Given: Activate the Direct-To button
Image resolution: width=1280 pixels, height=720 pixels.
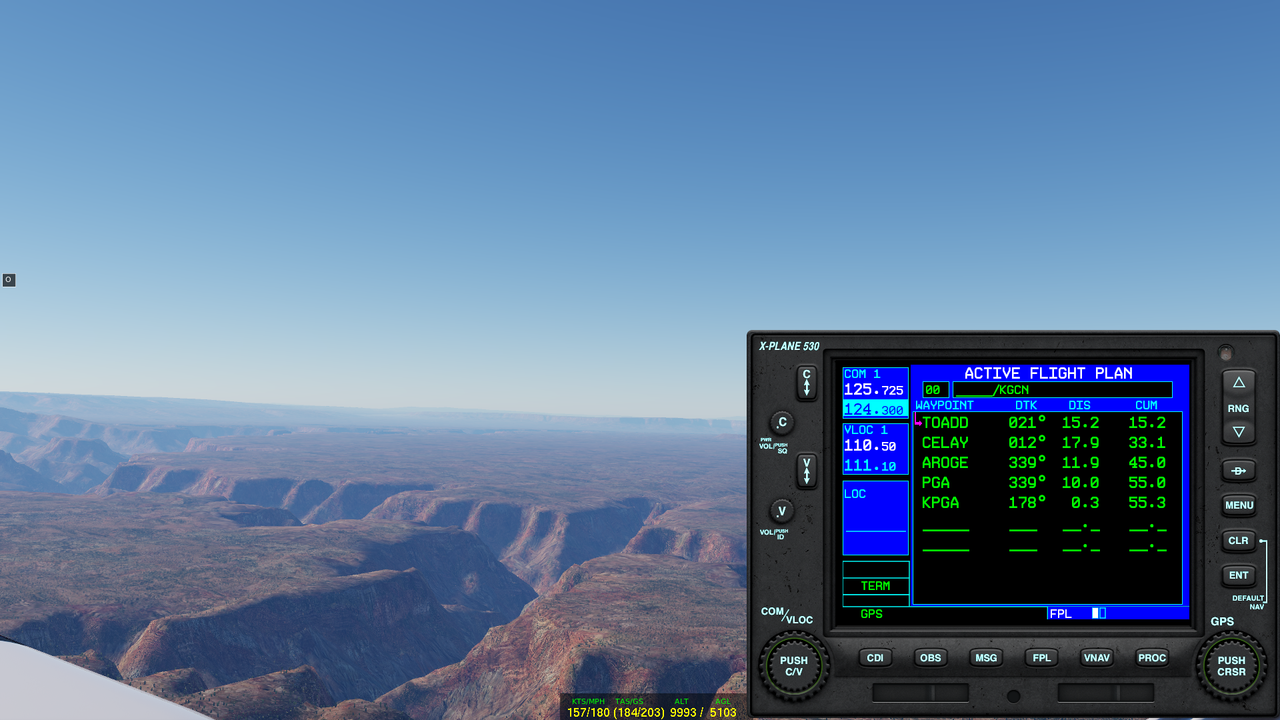Looking at the screenshot, I should pos(1238,470).
